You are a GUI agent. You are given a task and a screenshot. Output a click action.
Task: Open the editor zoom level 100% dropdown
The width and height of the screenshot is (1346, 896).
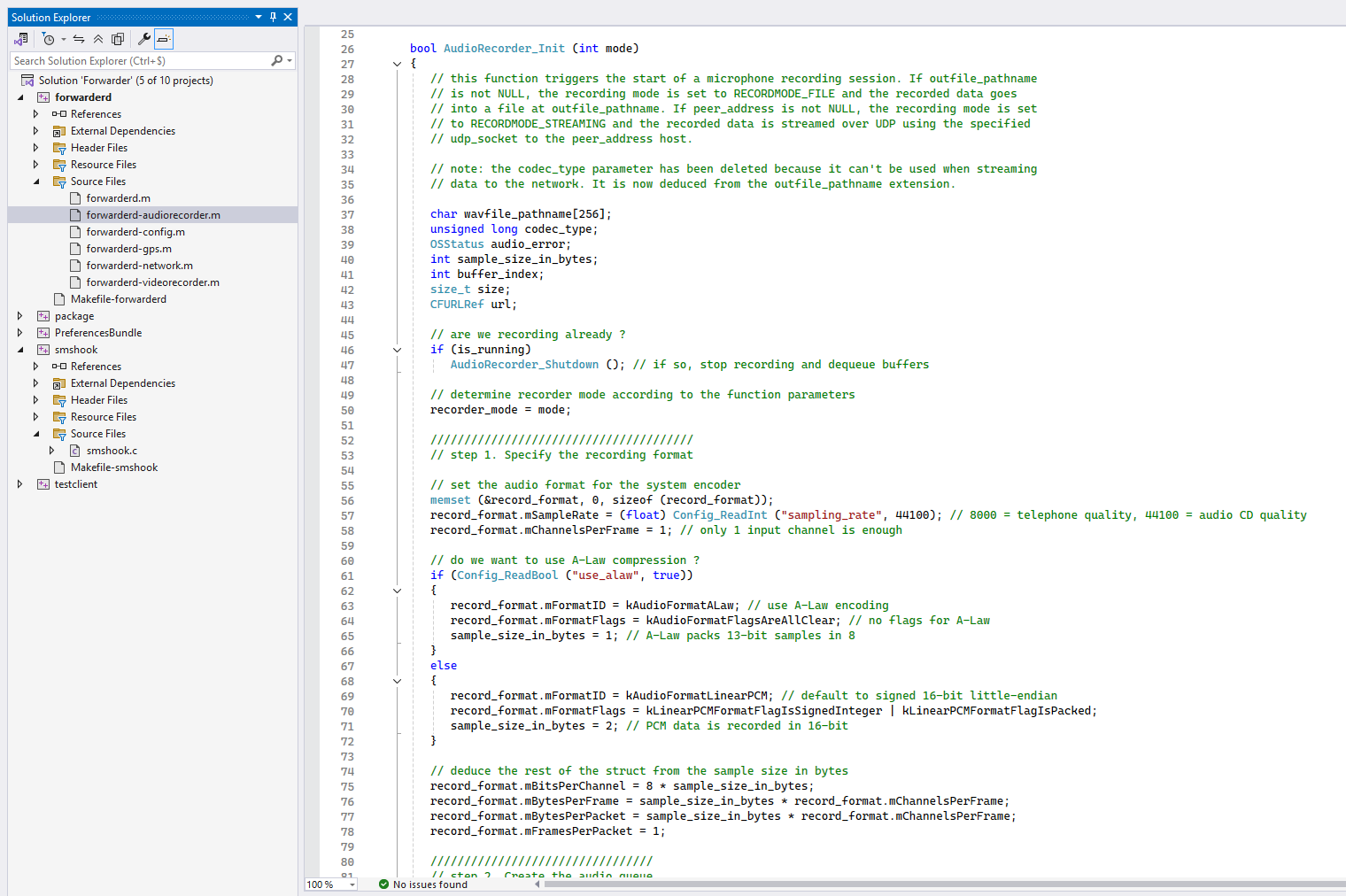(x=352, y=884)
